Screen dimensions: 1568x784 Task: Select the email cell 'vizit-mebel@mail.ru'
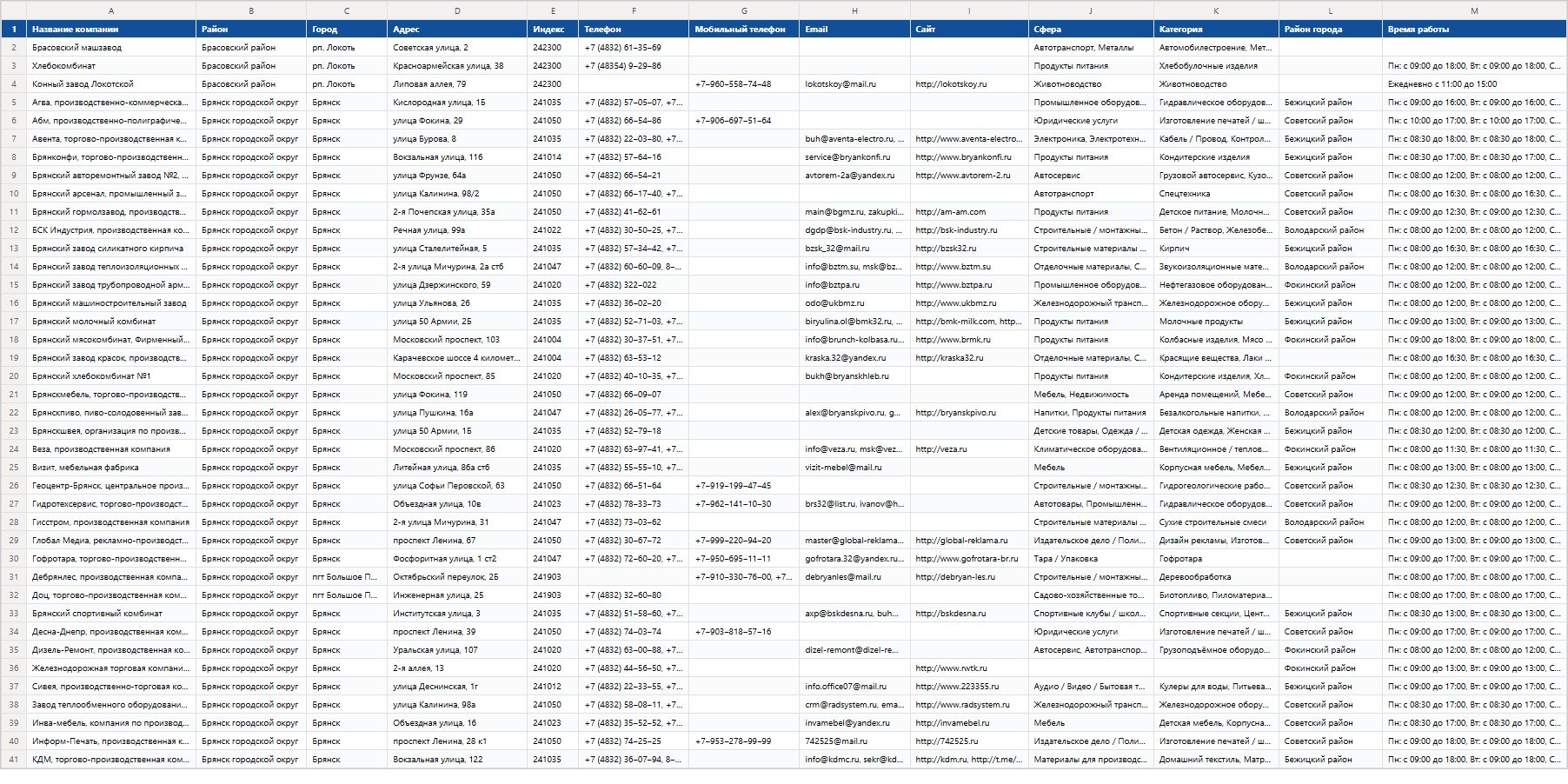point(854,468)
